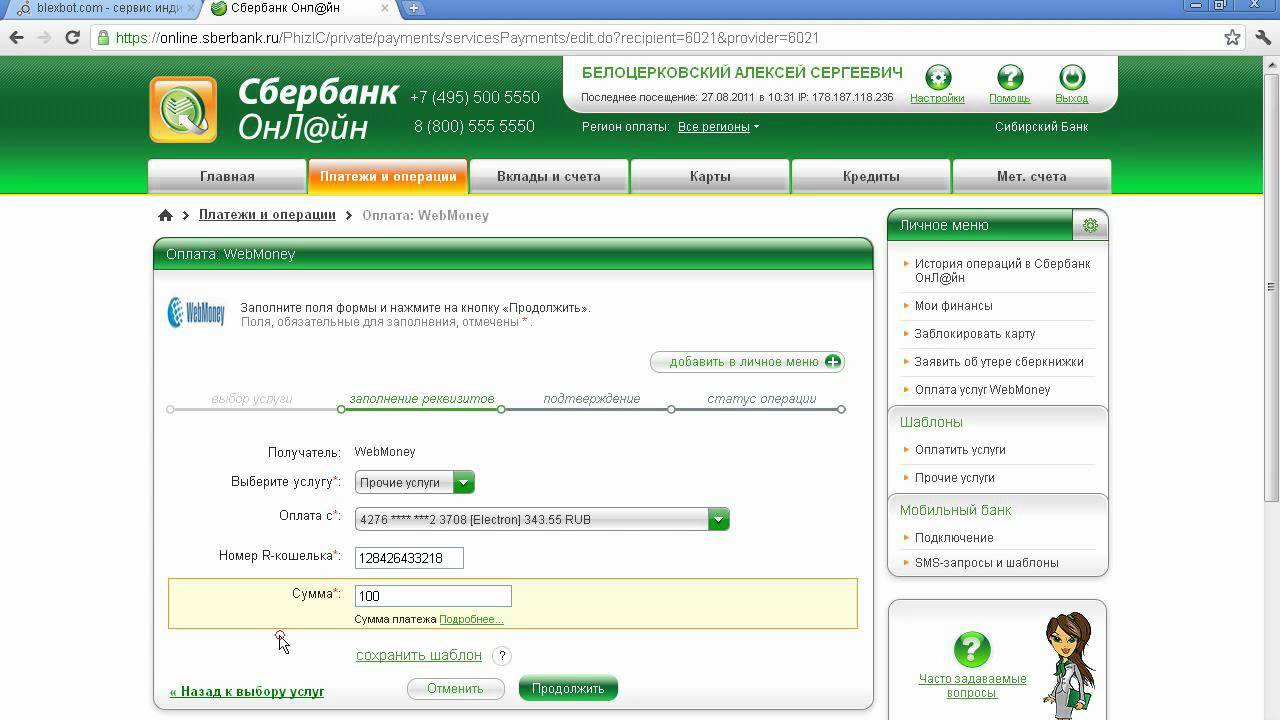This screenshot has height=720, width=1280.
Task: Click выбор услуги progress step
Action: click(x=252, y=399)
